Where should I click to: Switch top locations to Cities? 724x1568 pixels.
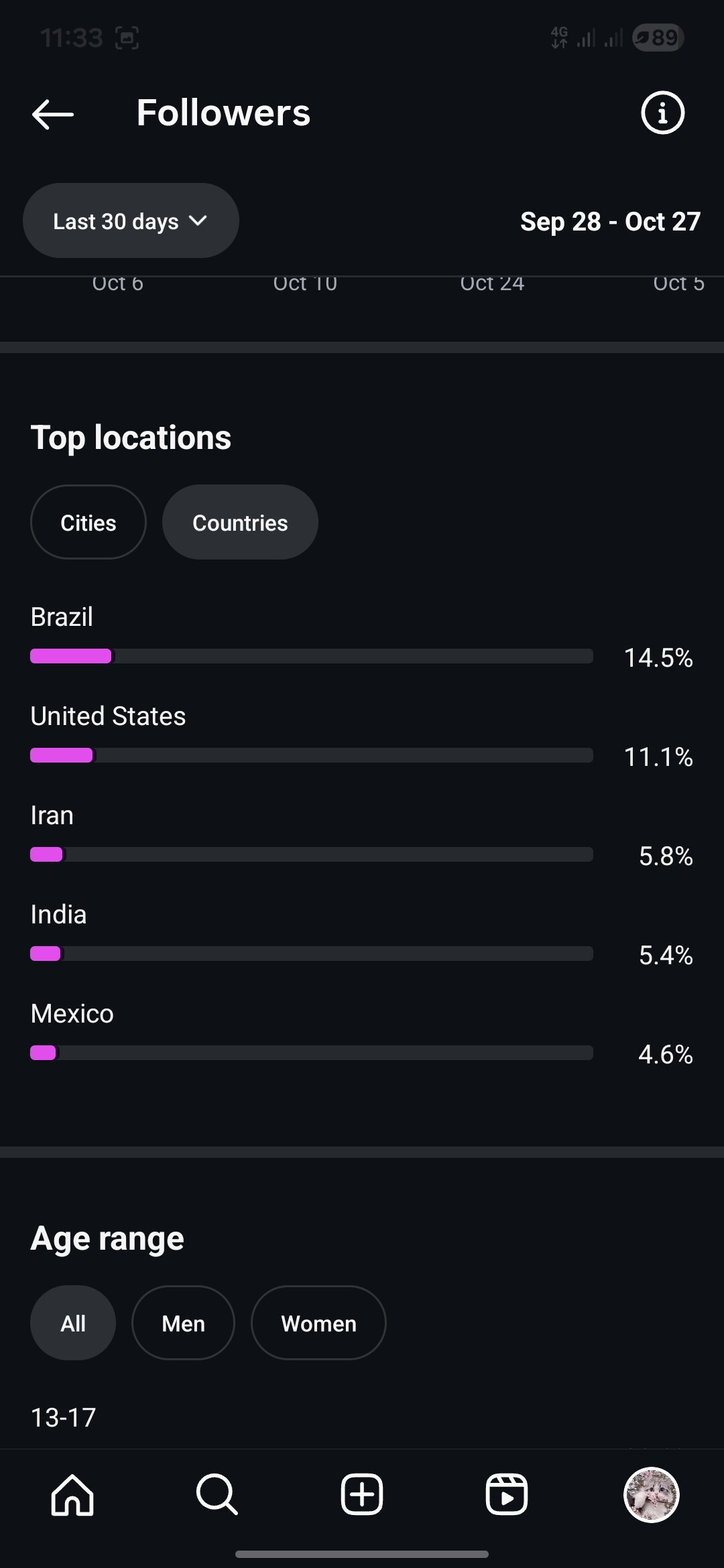coord(88,522)
